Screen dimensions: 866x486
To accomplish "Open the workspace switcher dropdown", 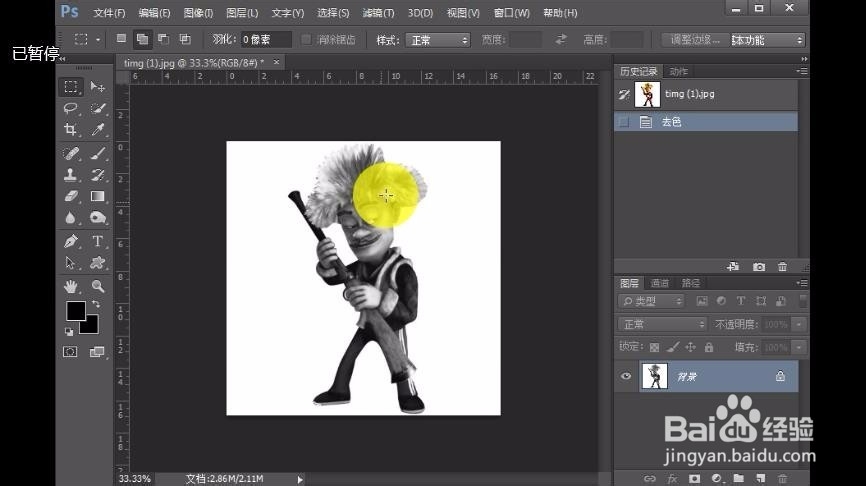I will (768, 40).
